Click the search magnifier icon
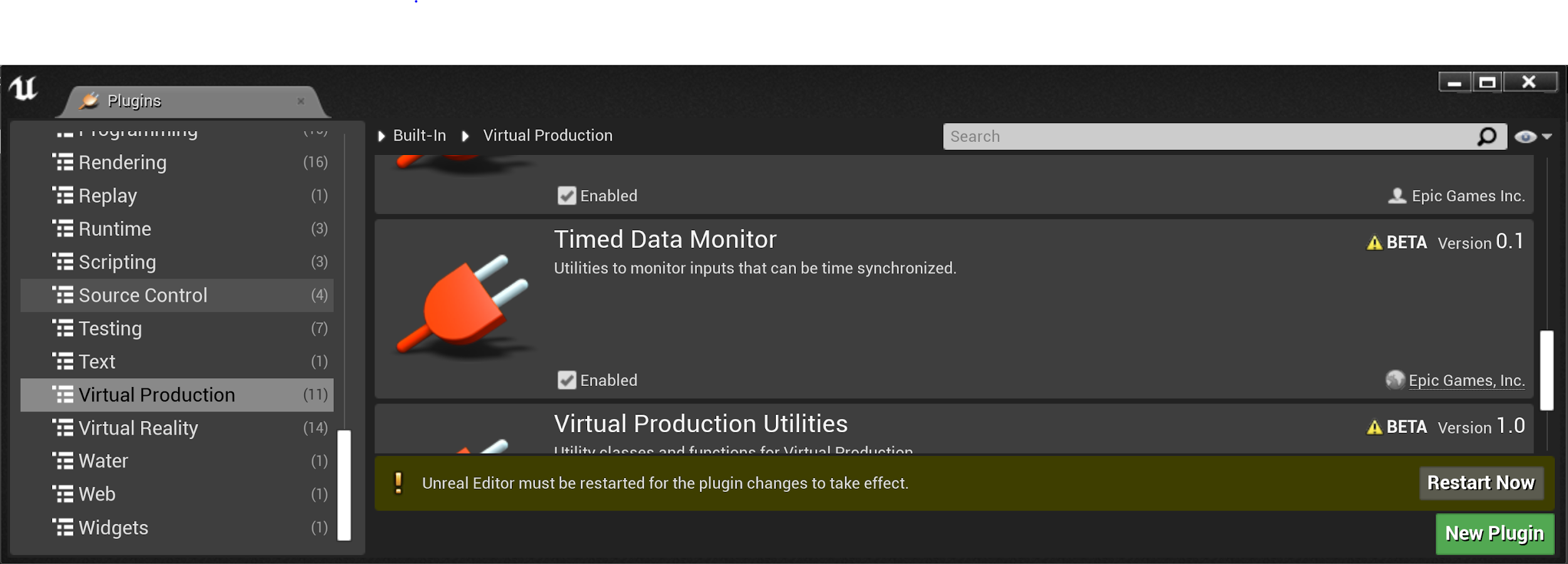Viewport: 1568px width, 564px height. 1486,136
